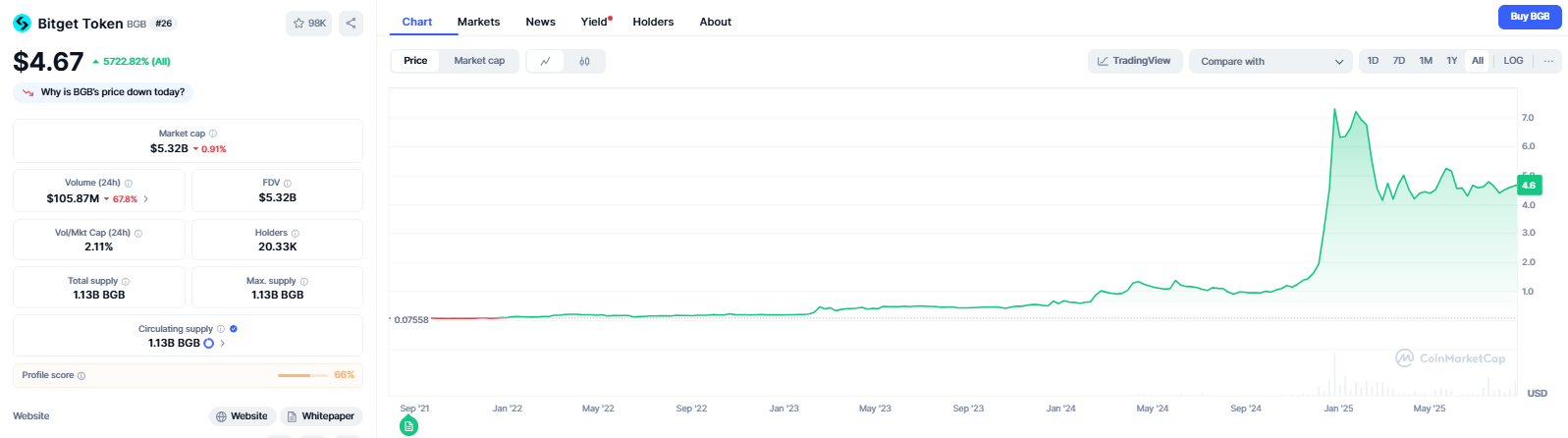Click Profile score info icon
This screenshot has width=1568, height=438.
(x=81, y=375)
